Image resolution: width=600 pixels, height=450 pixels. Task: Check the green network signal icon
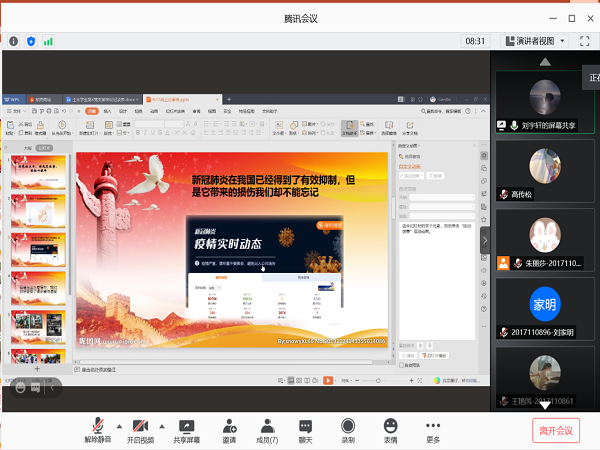pyautogui.click(x=48, y=41)
